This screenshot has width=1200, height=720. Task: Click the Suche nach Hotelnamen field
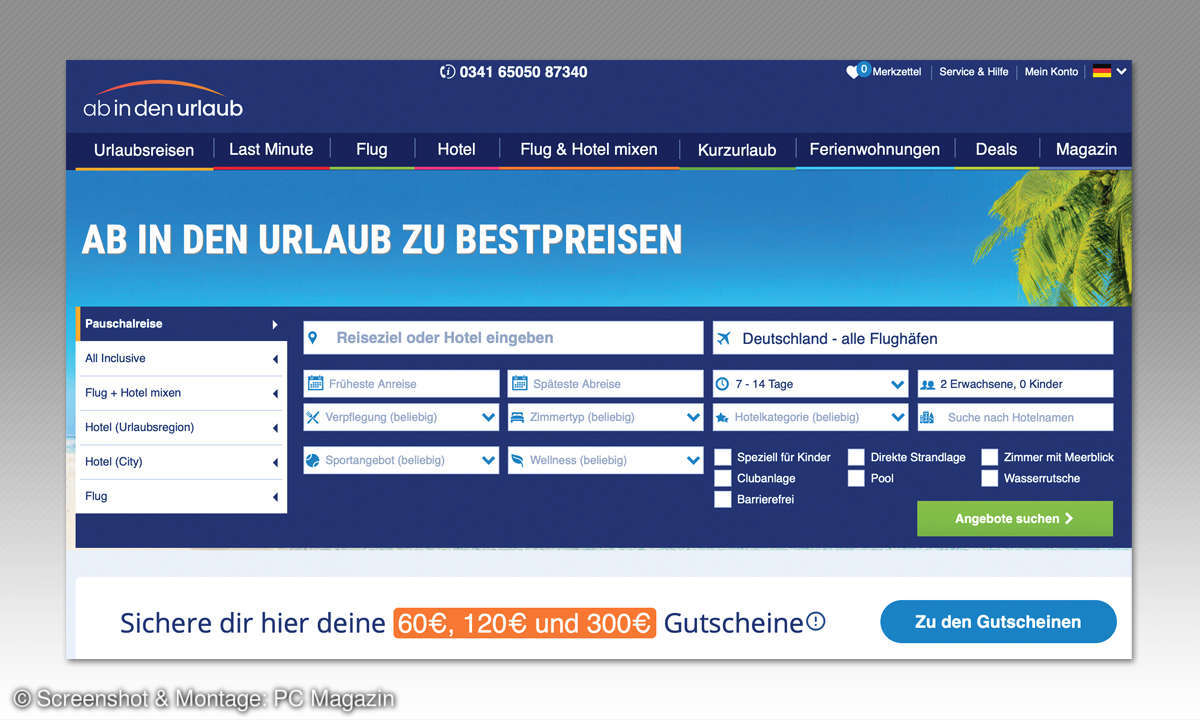pos(1015,417)
